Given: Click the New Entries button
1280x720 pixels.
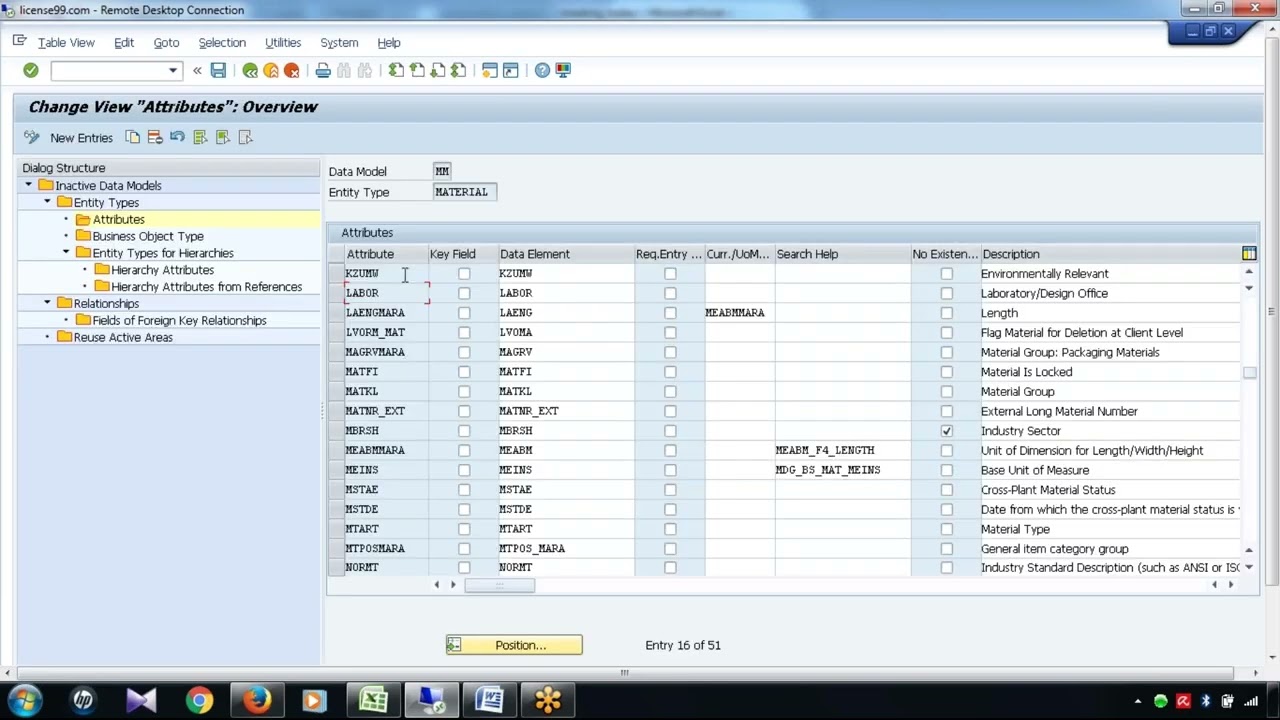Looking at the screenshot, I should 81,138.
